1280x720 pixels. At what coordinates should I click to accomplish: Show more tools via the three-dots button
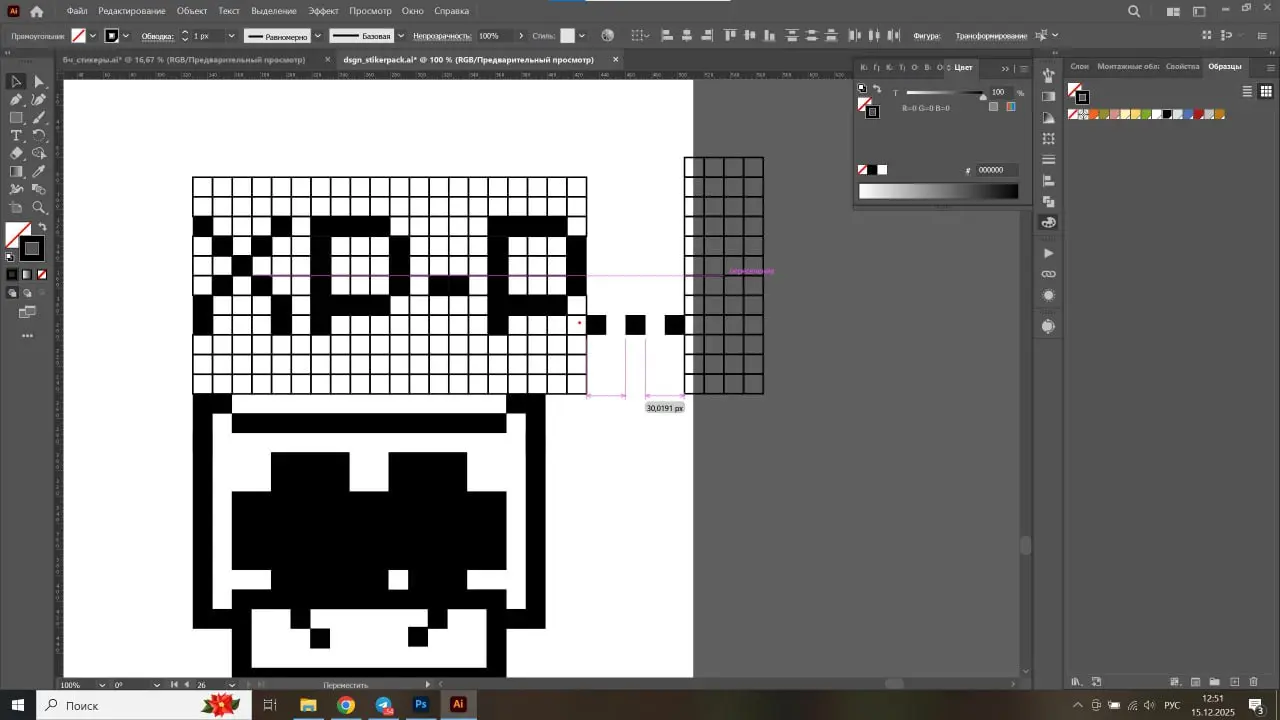[27, 336]
